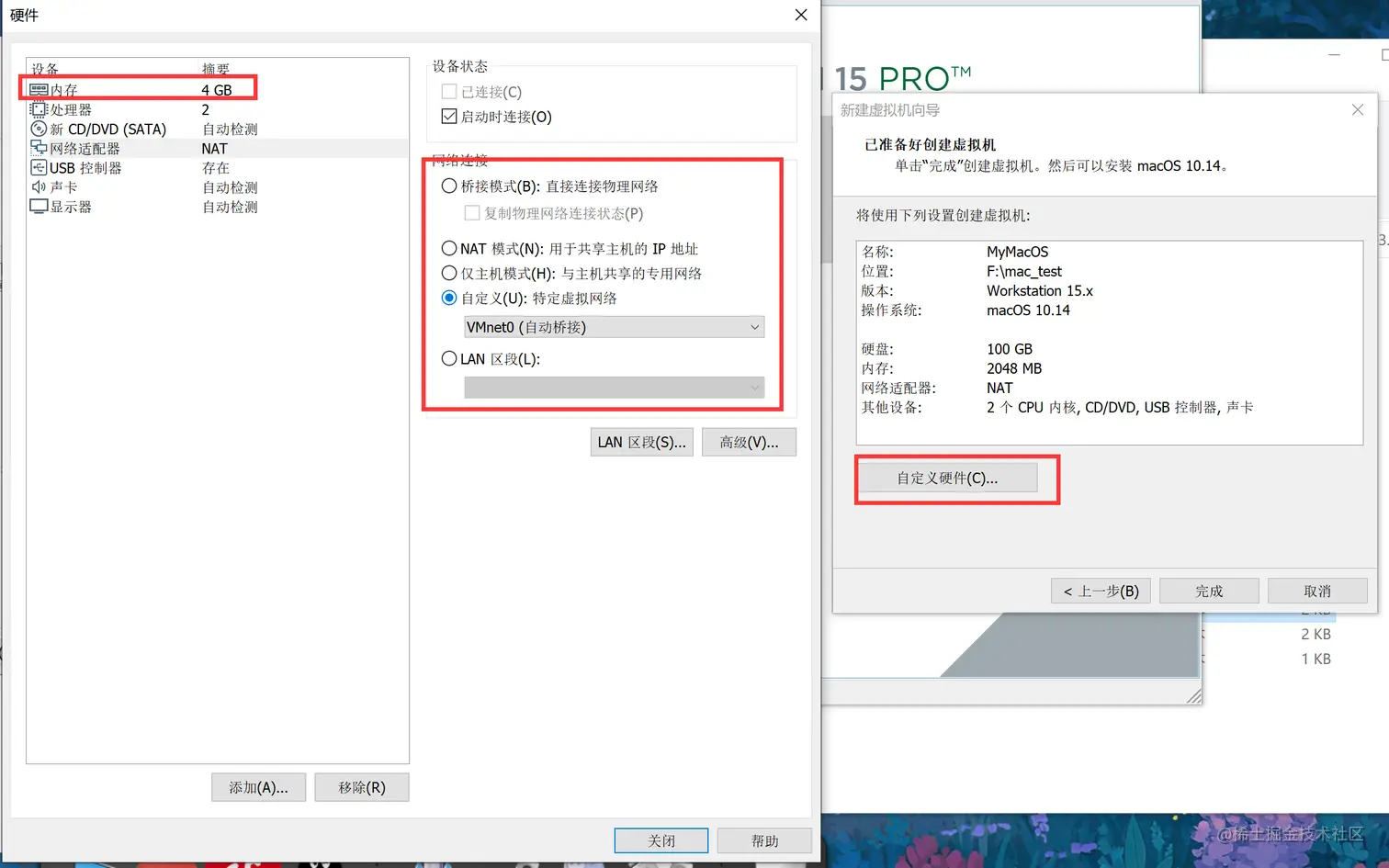Toggle 启动时连接(O) checkbox
Image resolution: width=1389 pixels, height=868 pixels.
(x=449, y=117)
